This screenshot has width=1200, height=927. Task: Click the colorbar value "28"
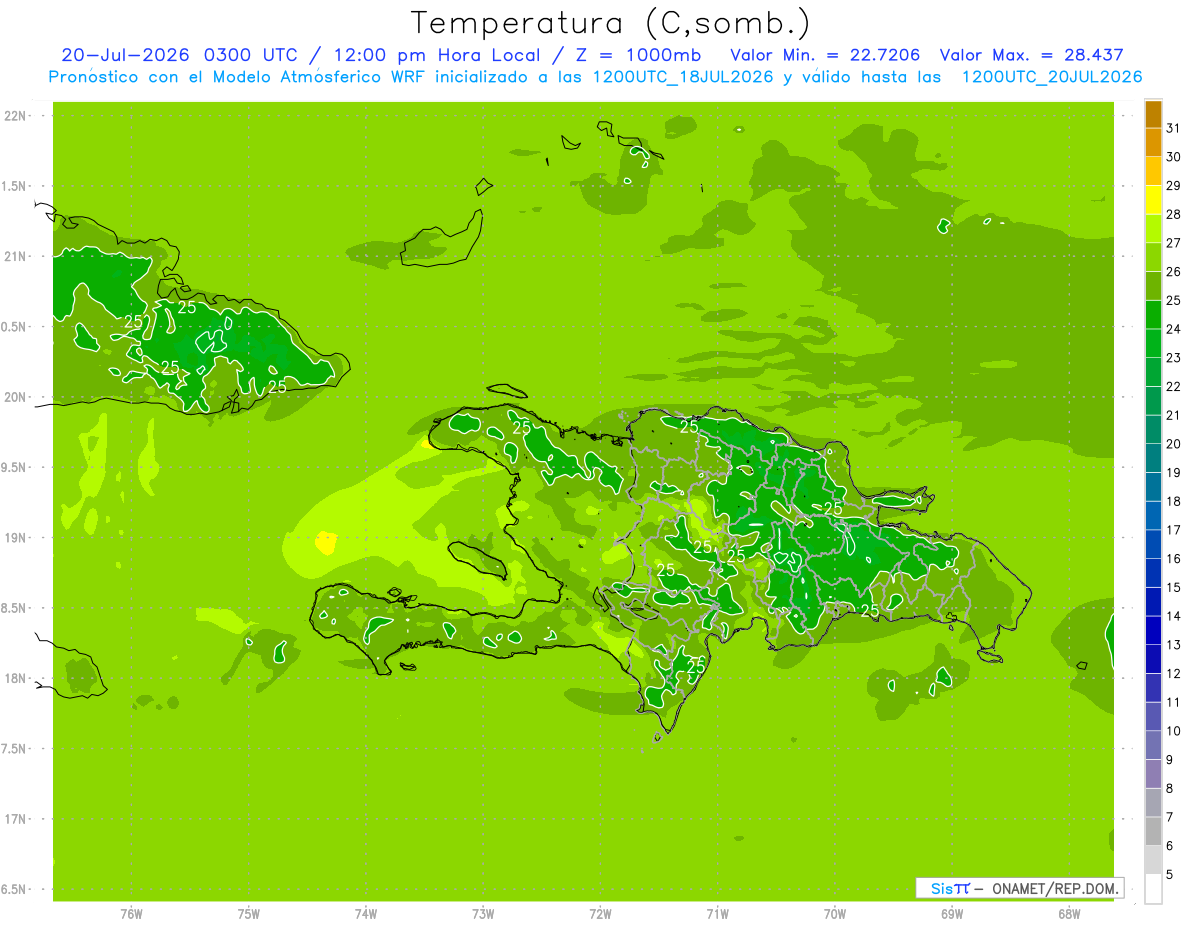click(x=1174, y=214)
